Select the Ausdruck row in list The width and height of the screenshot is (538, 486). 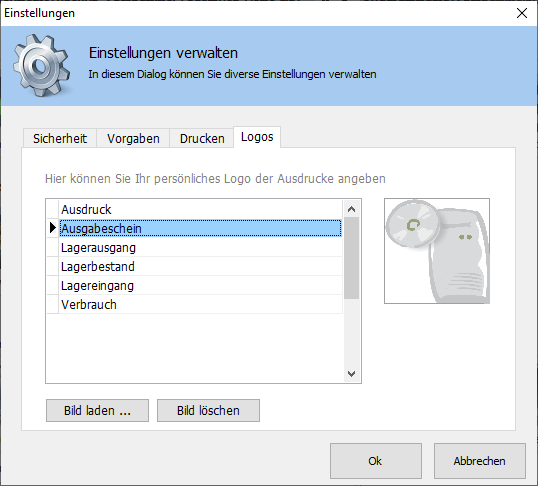pyautogui.click(x=200, y=209)
